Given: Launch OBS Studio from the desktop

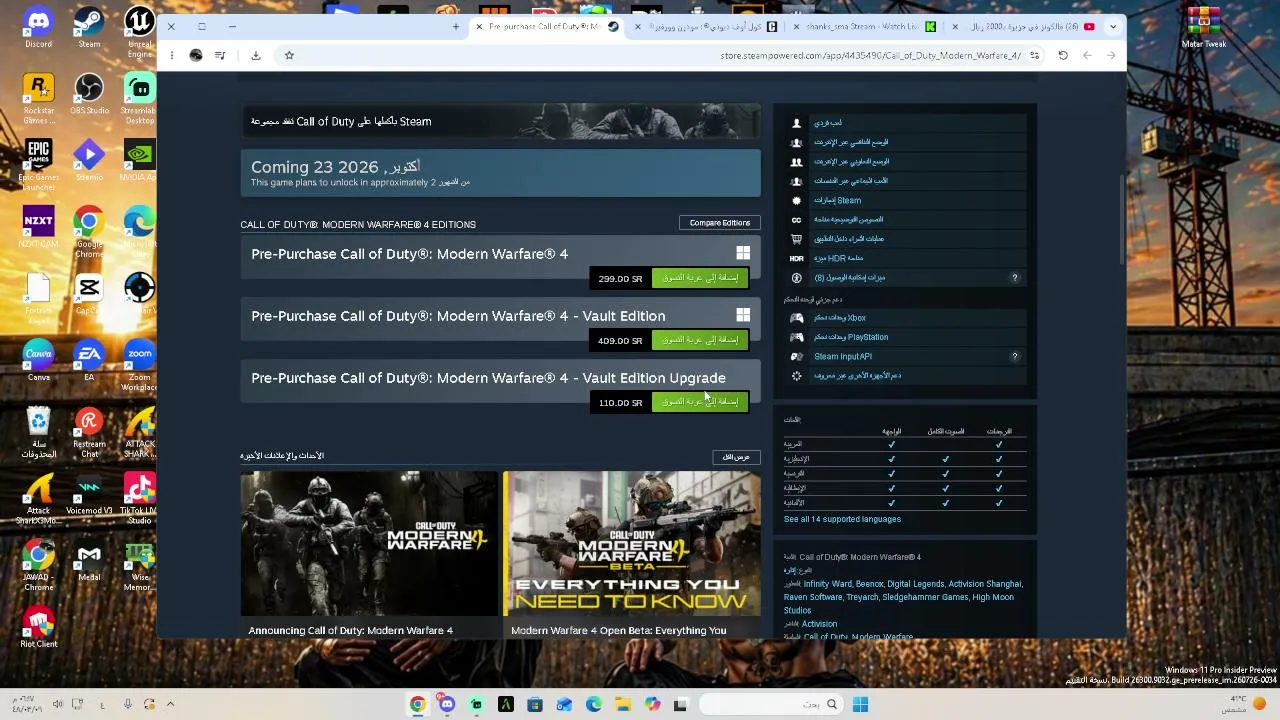Looking at the screenshot, I should click(89, 95).
